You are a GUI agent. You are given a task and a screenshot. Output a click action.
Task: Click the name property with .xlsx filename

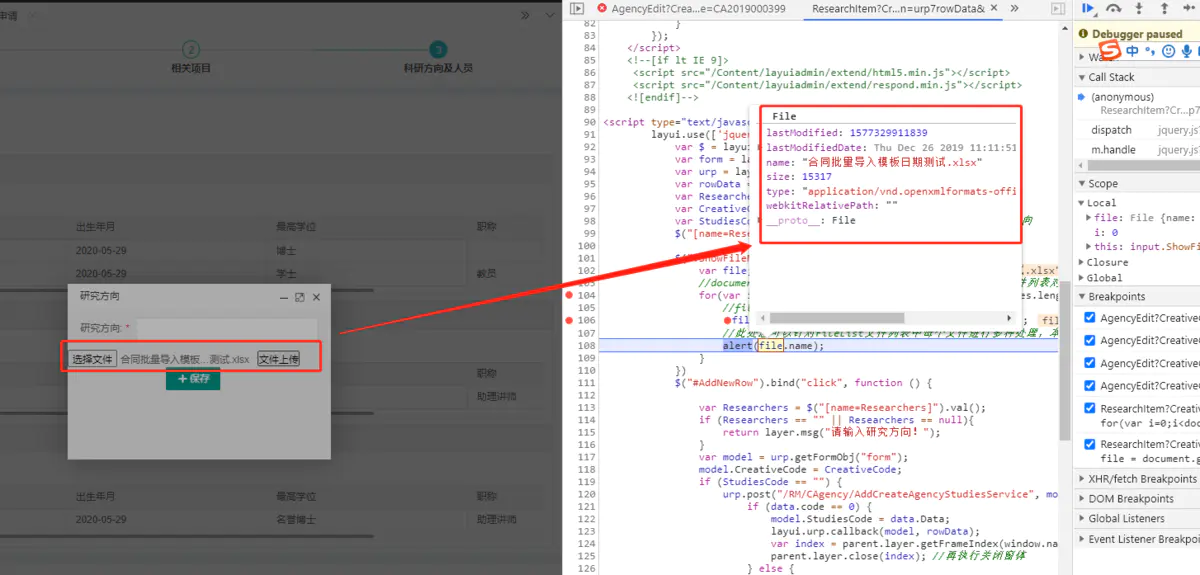875,162
